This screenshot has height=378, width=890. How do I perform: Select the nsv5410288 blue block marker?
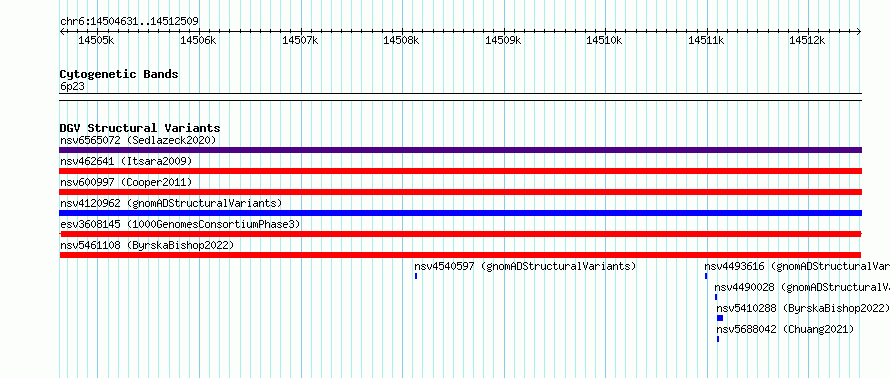[720, 318]
